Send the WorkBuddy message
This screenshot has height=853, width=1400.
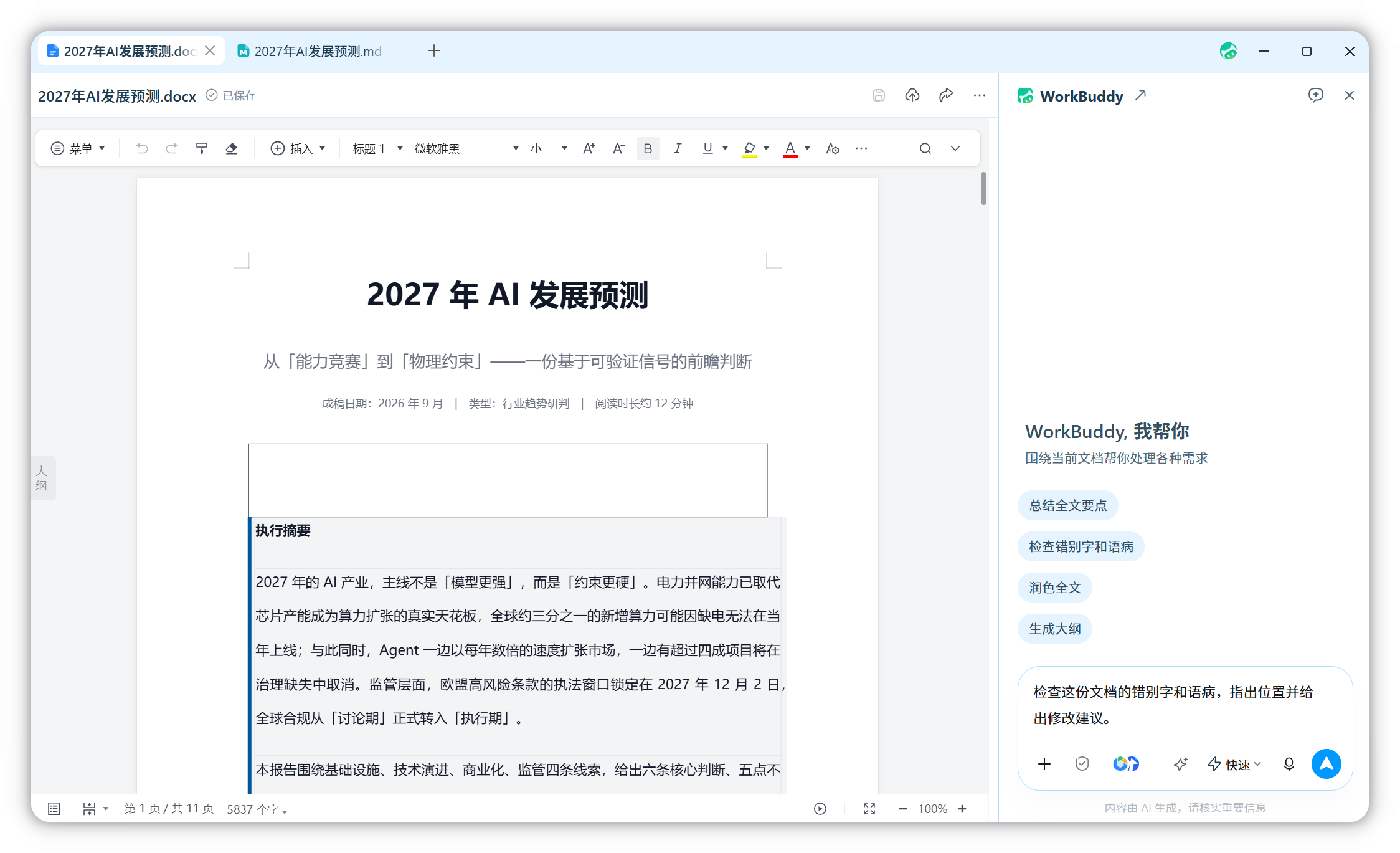1326,764
